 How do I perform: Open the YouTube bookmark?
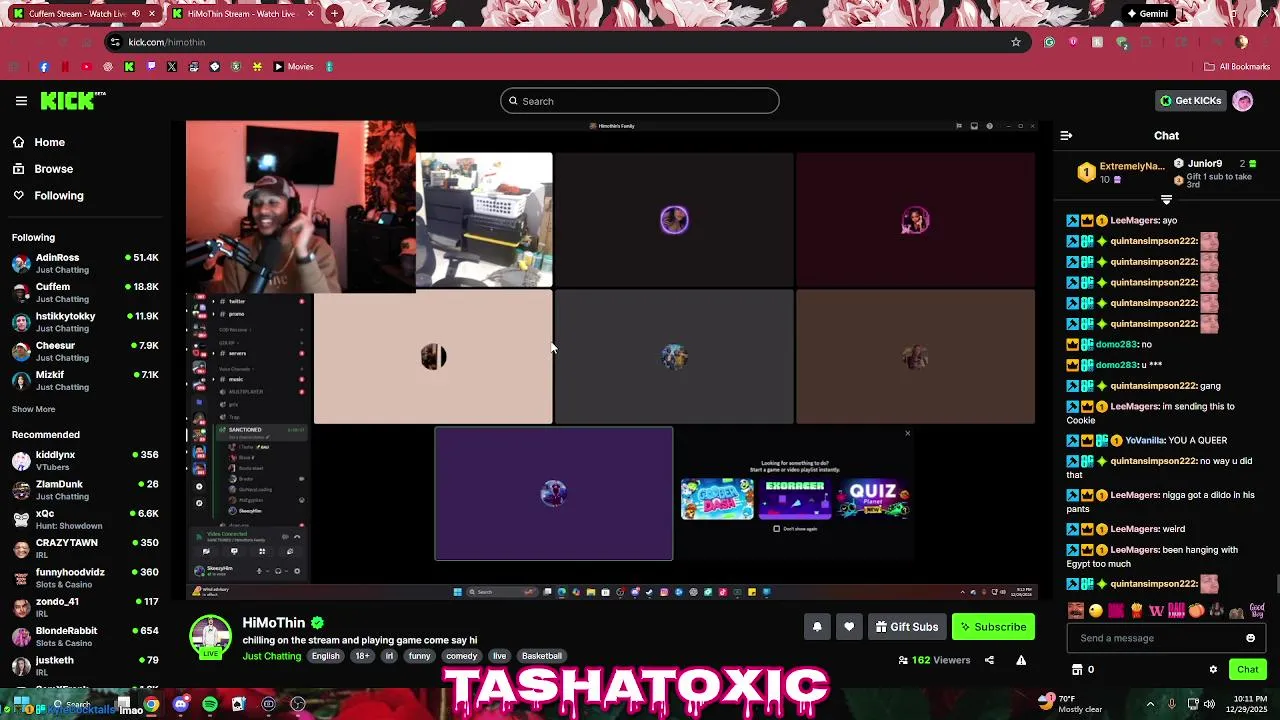86,67
